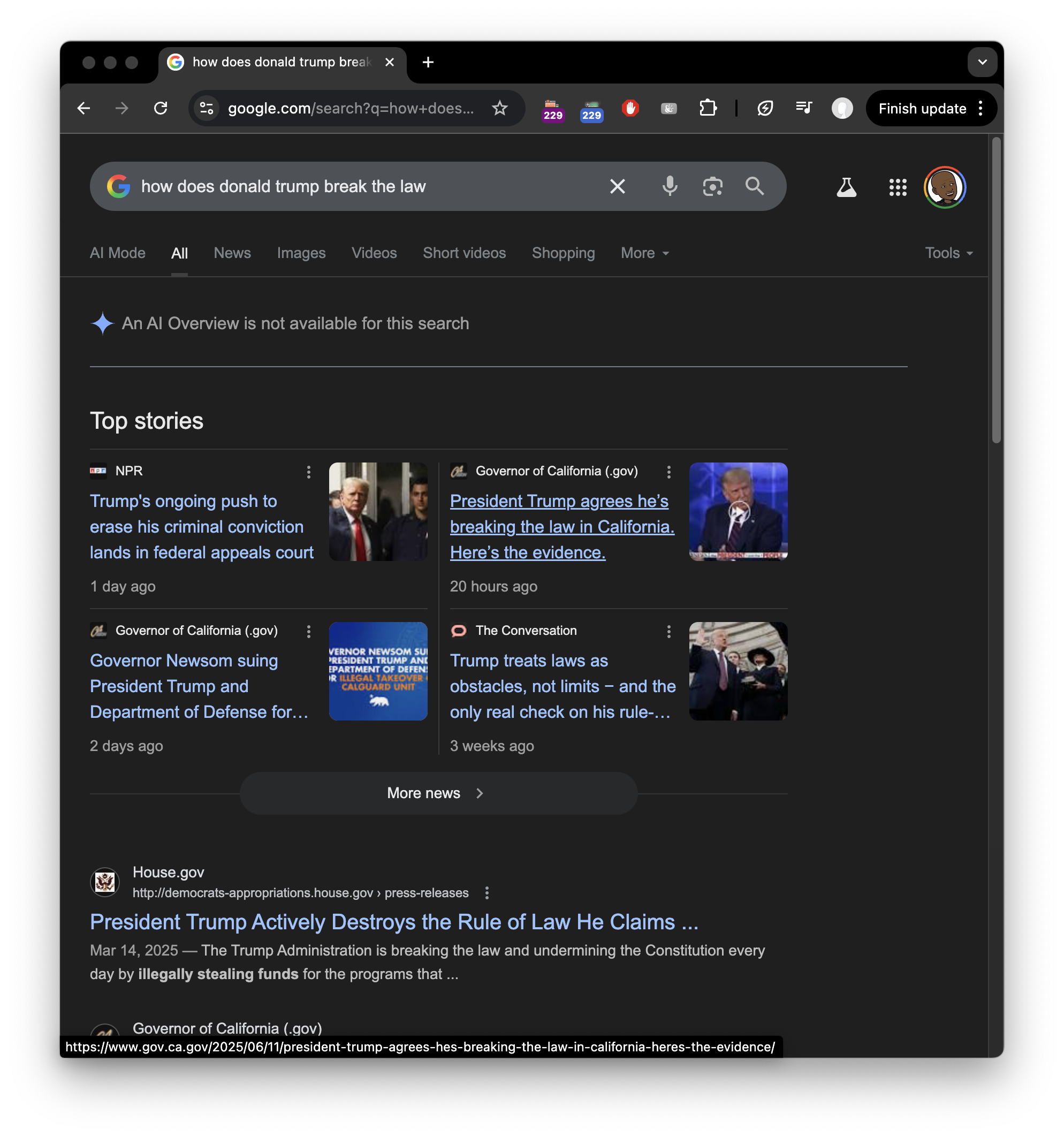Open the Extensions puzzle piece menu
The width and height of the screenshot is (1064, 1137).
[x=708, y=108]
